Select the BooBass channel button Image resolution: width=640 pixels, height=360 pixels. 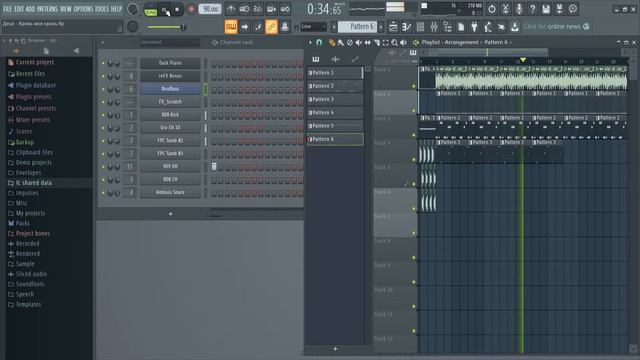pos(170,89)
